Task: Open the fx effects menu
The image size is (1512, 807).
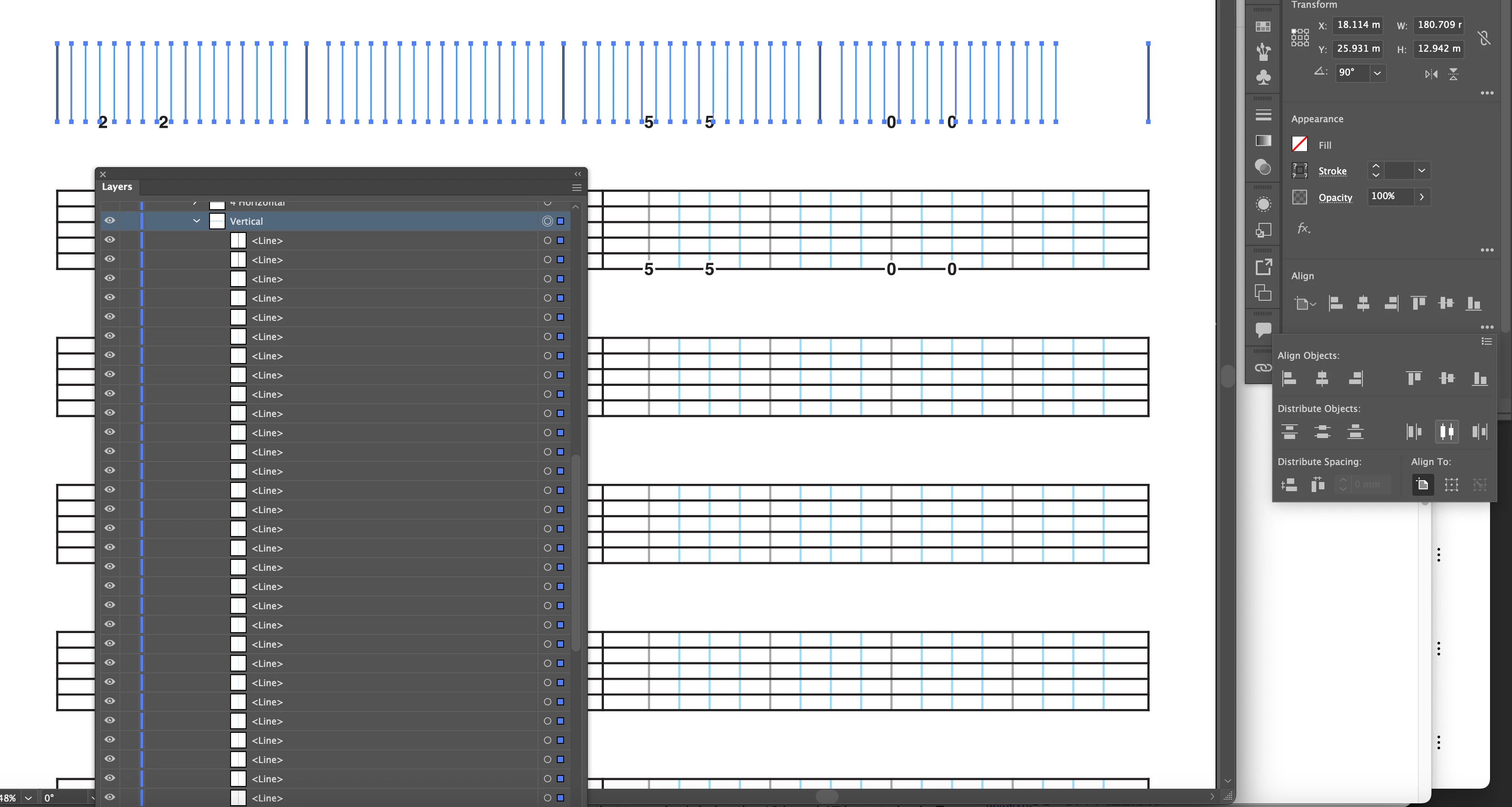Action: pos(1303,228)
